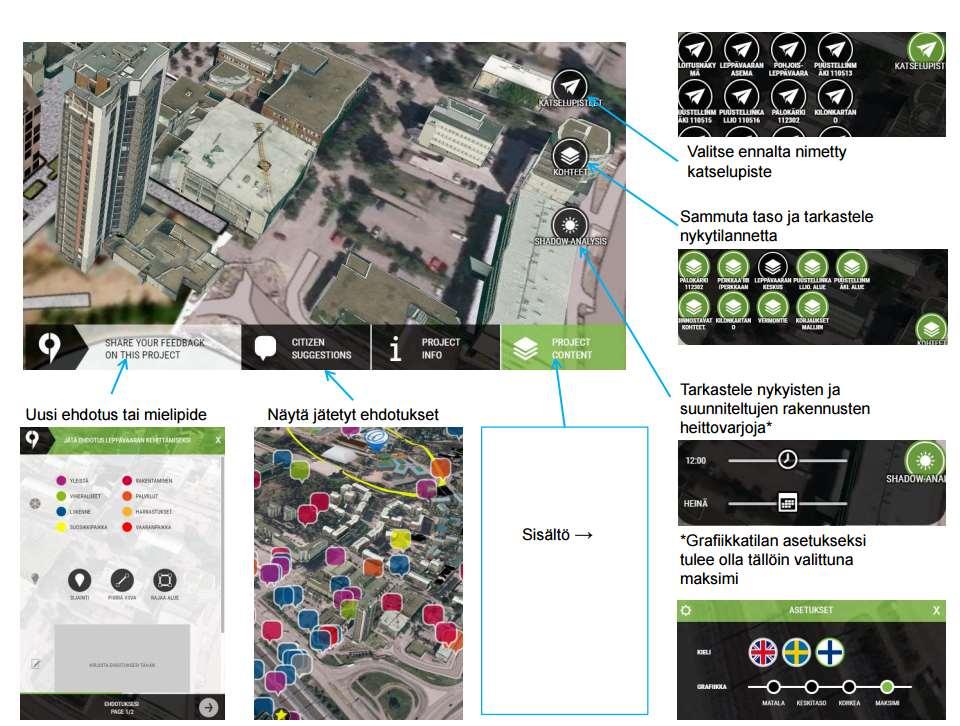Image resolution: width=960 pixels, height=726 pixels.
Task: Toggle Palokärki 112302 layer
Action: pos(694,266)
